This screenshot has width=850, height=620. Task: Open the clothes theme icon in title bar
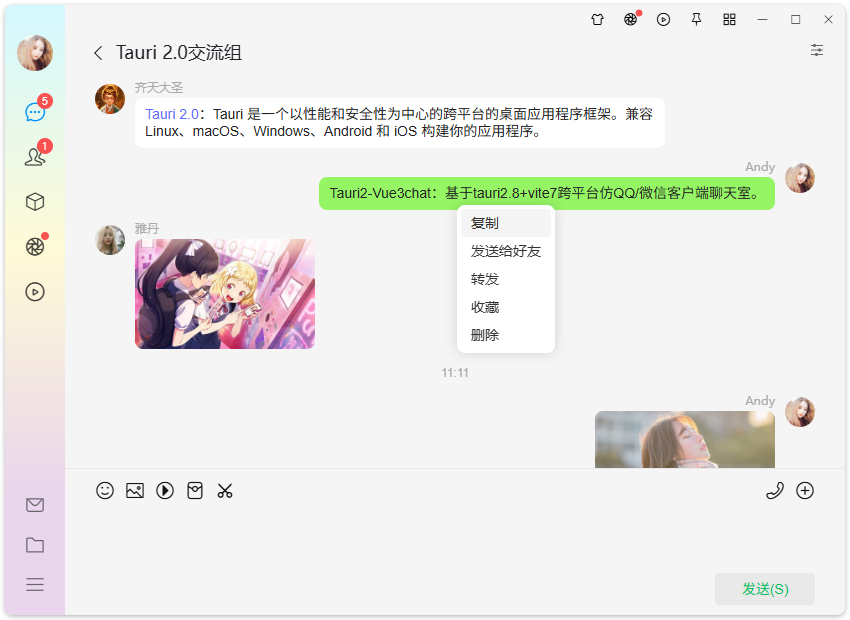598,19
